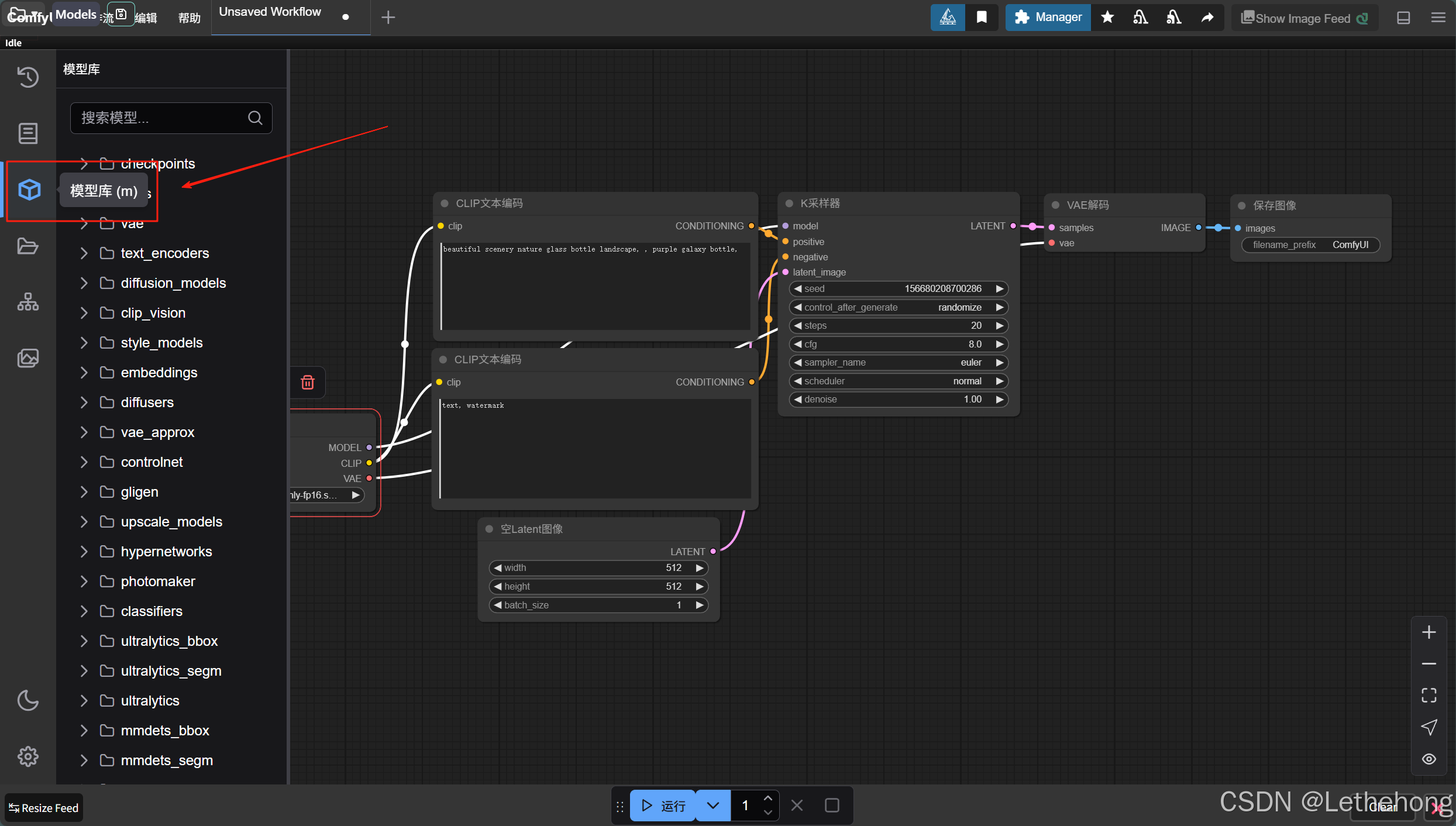Viewport: 1456px width, 826px height.
Task: Collapse the 空Latent图像 node via its dot
Action: [489, 529]
